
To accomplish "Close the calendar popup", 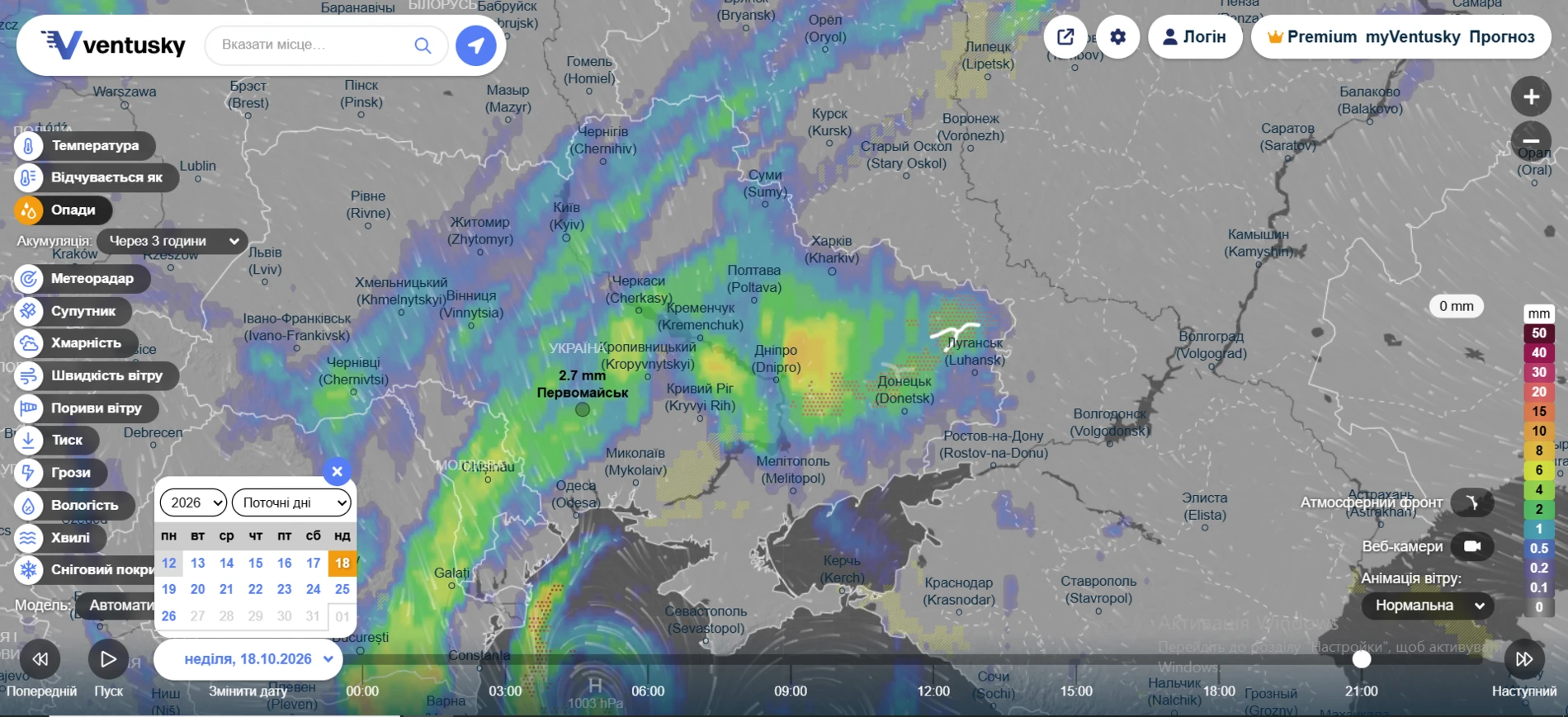I will [337, 472].
